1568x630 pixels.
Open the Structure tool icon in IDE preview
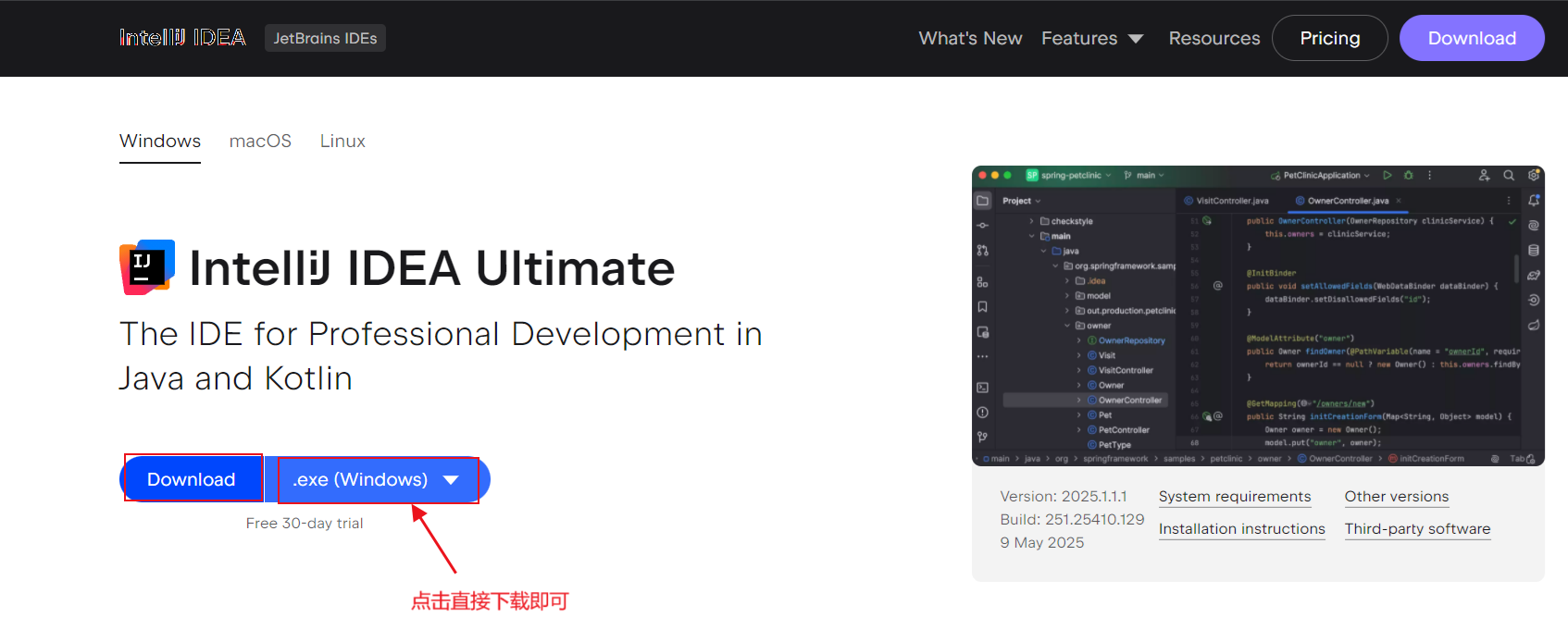tap(983, 282)
